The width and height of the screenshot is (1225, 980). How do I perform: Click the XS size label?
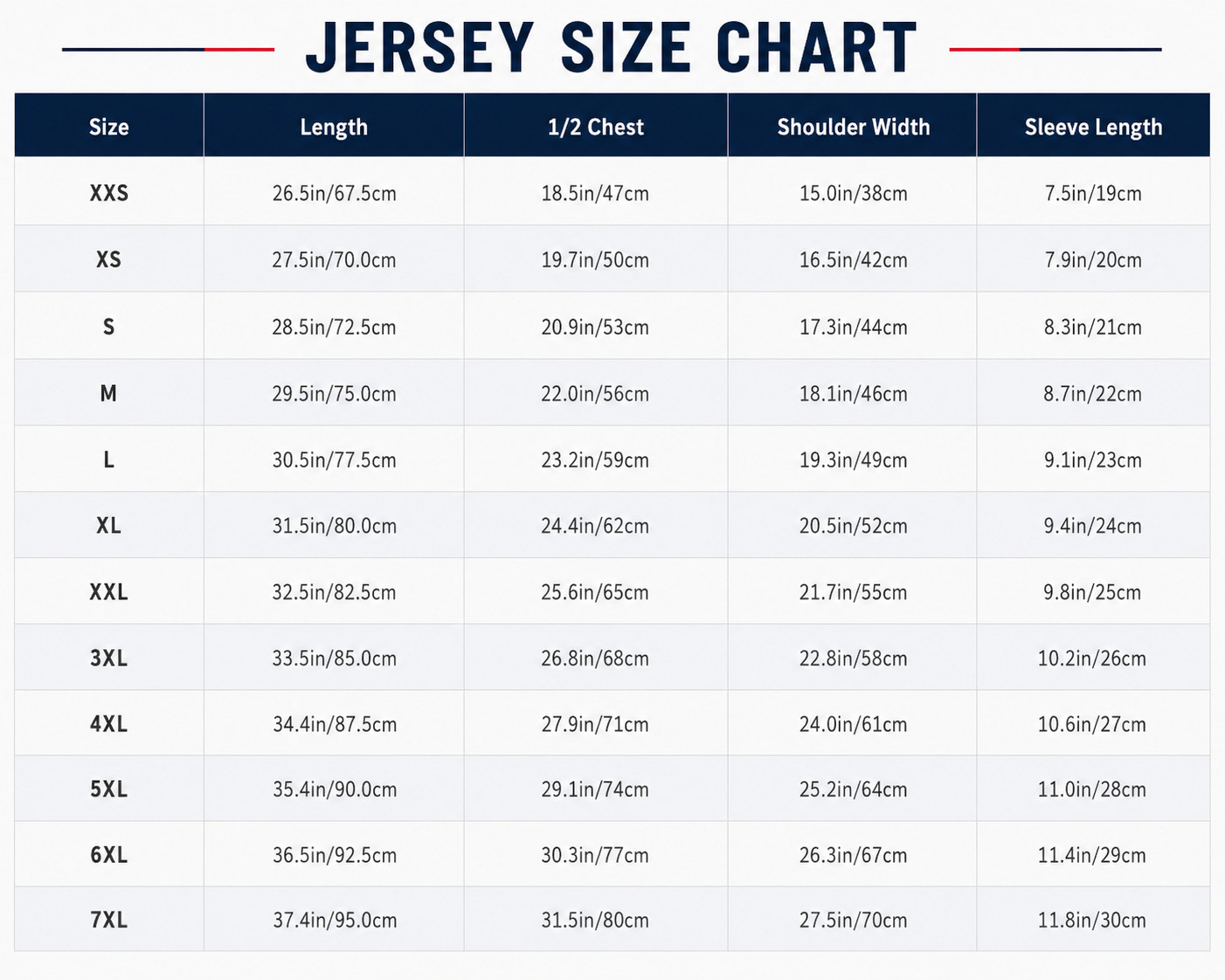point(109,259)
